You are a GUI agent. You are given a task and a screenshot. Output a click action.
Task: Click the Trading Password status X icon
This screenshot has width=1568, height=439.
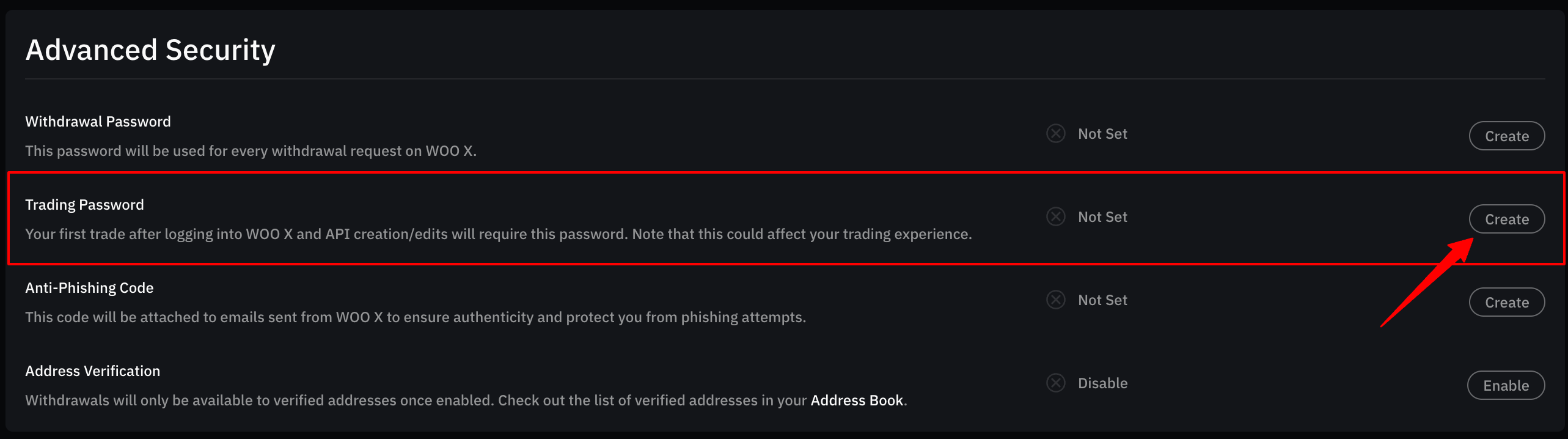[1055, 216]
